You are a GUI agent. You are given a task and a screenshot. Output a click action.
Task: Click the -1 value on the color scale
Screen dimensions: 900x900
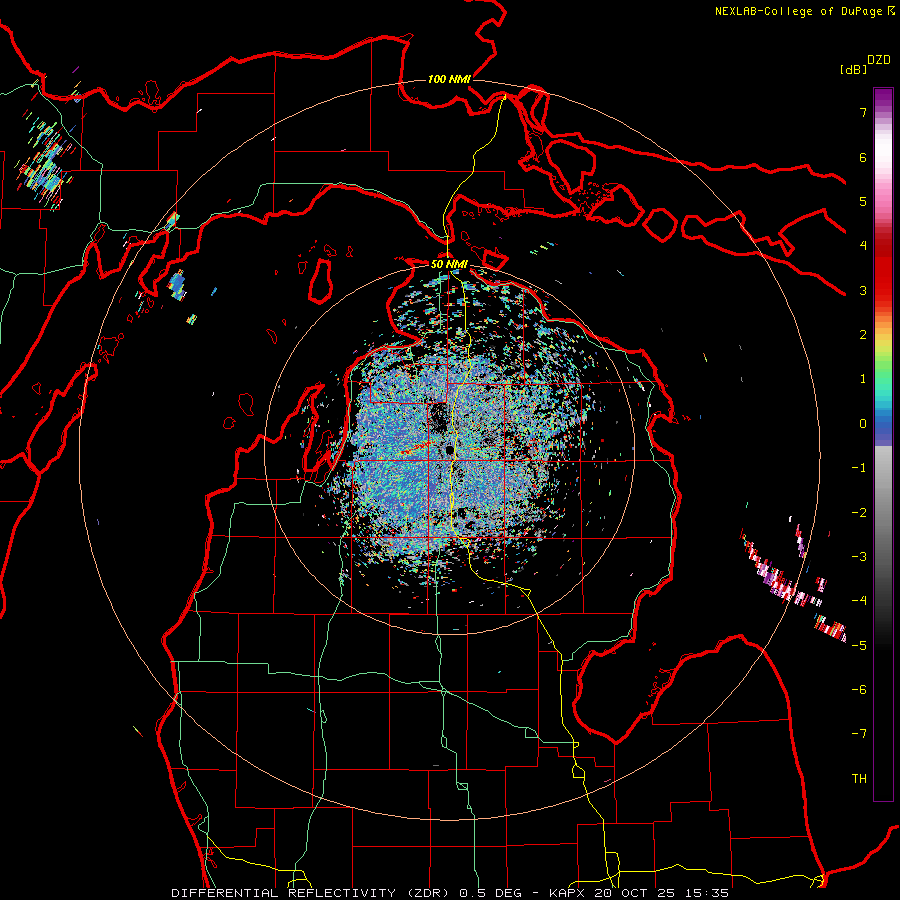(x=859, y=468)
